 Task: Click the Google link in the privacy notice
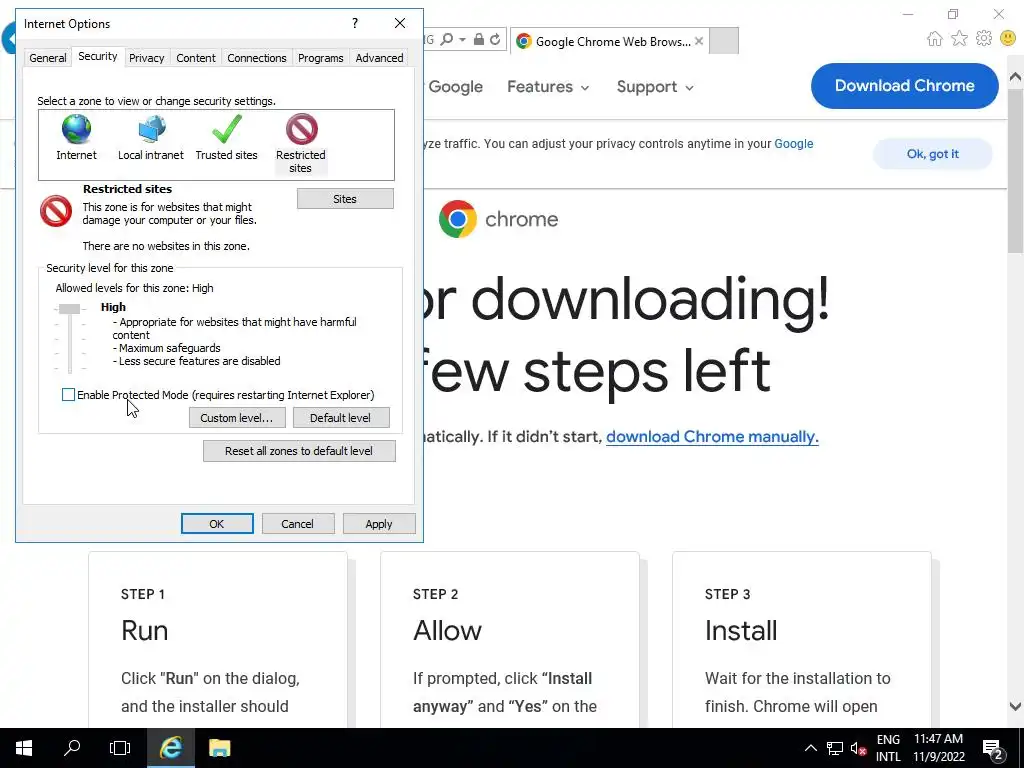tap(793, 144)
